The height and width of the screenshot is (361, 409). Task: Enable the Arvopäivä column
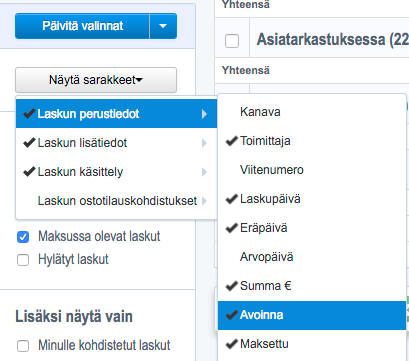pyautogui.click(x=312, y=257)
